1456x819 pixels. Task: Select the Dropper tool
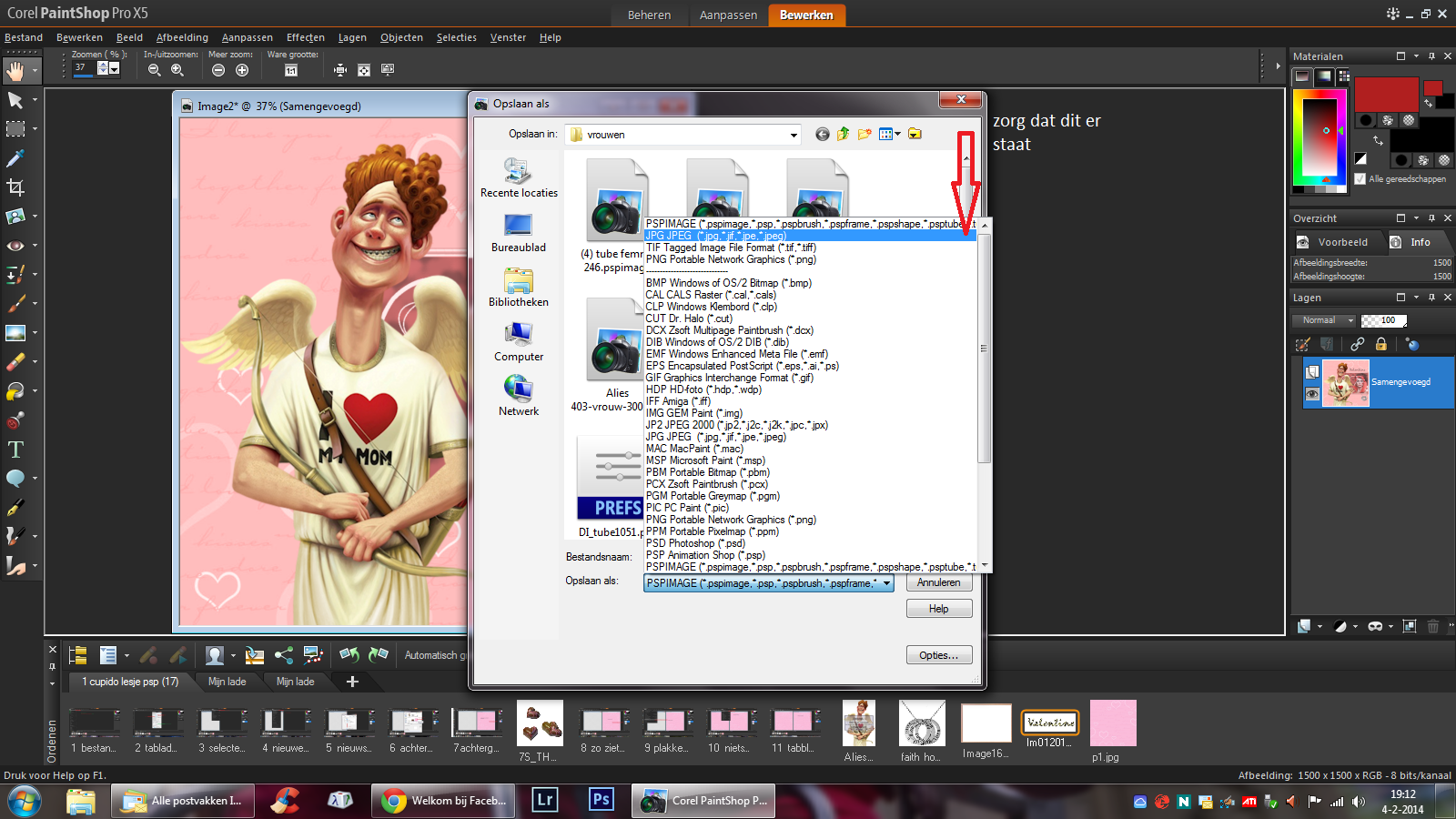[15, 158]
